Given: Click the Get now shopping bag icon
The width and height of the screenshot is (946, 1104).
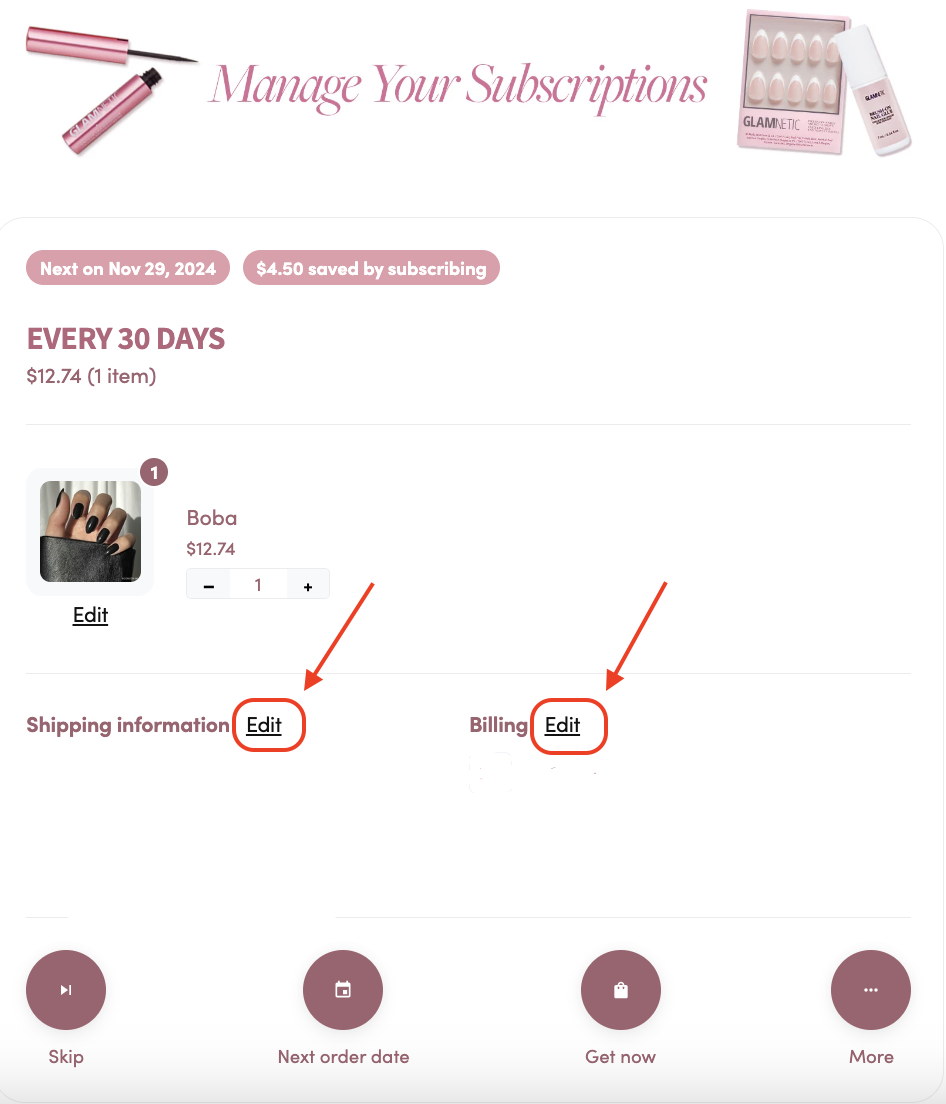Looking at the screenshot, I should (x=621, y=990).
